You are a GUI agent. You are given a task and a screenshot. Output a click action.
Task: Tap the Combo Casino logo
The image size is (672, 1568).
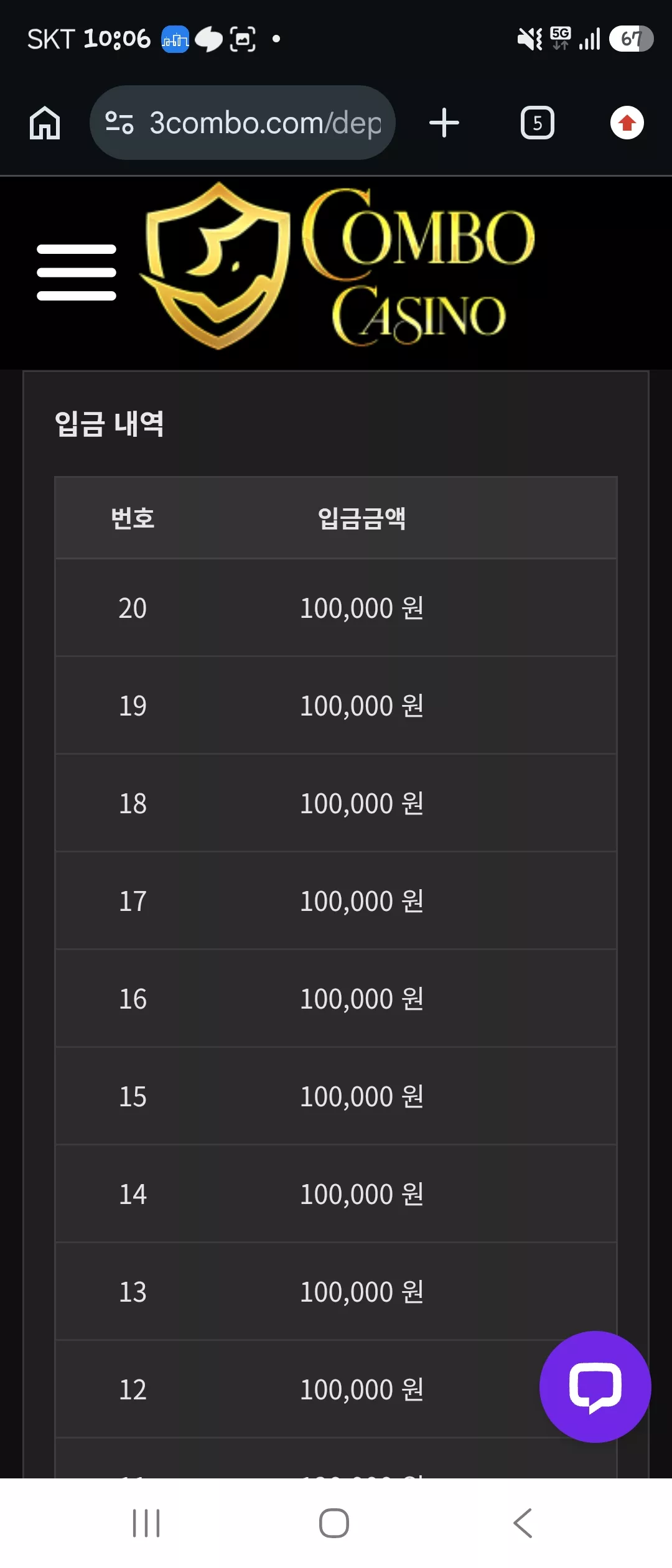[x=337, y=266]
